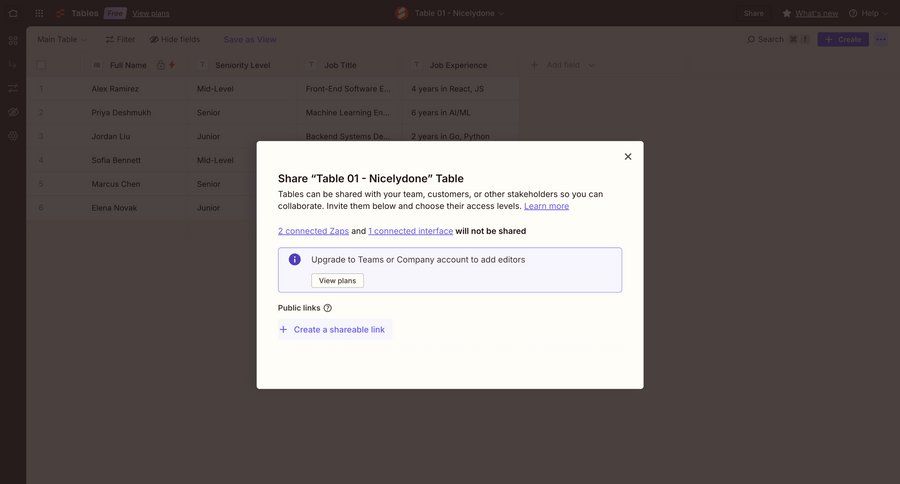
Task: Click the Seniority Level column header
Action: coord(242,65)
